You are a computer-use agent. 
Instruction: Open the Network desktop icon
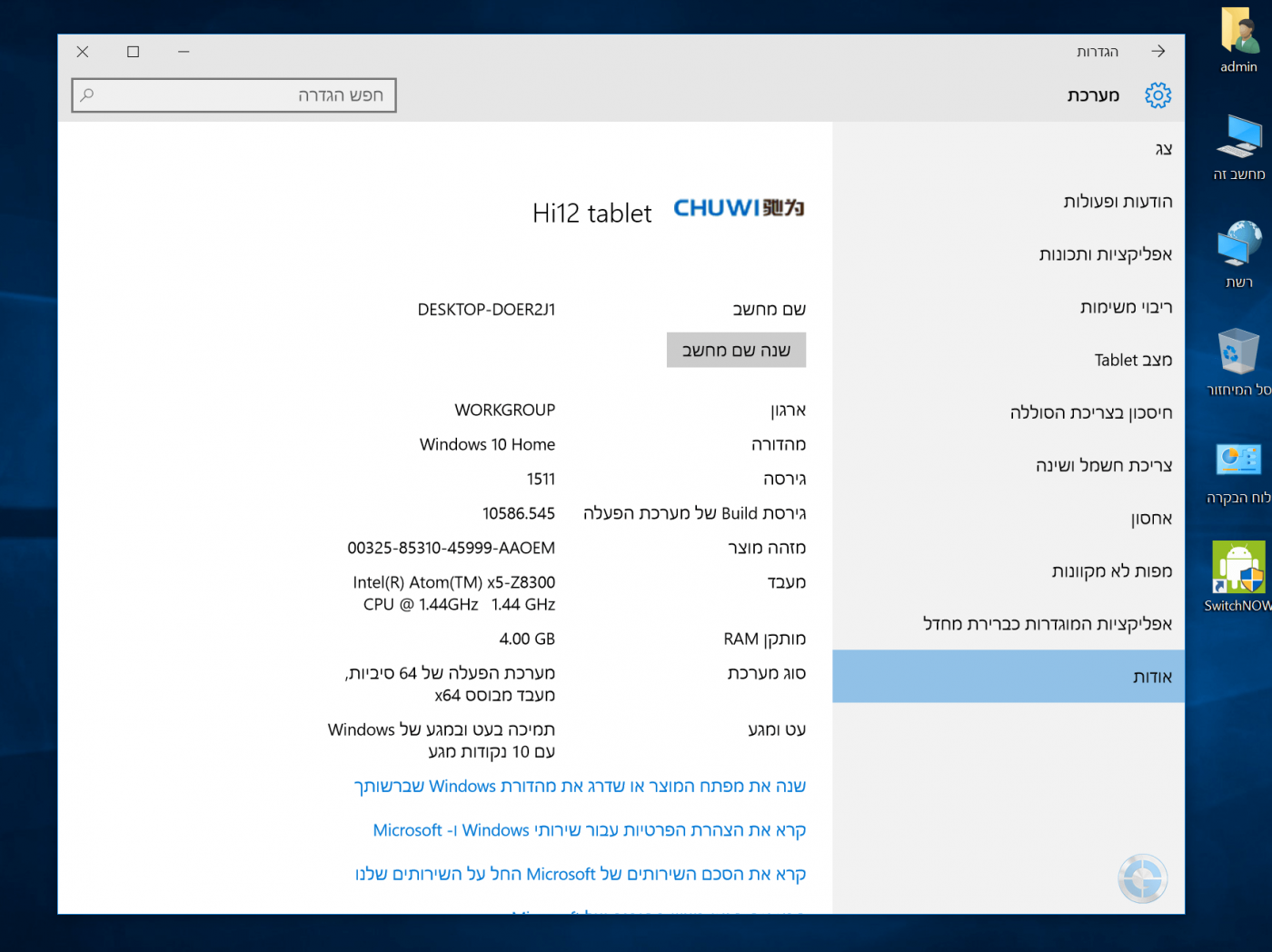pos(1239,254)
